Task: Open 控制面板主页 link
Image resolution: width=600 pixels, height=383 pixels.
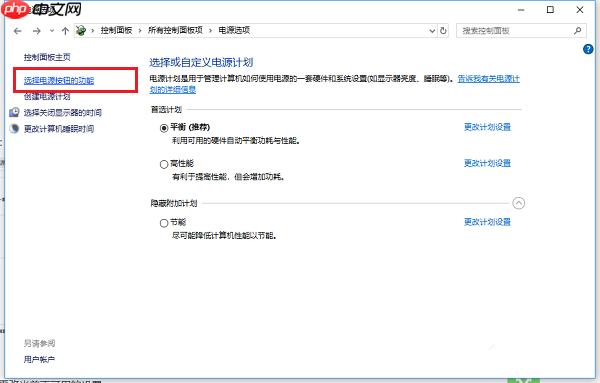Action: 47,57
